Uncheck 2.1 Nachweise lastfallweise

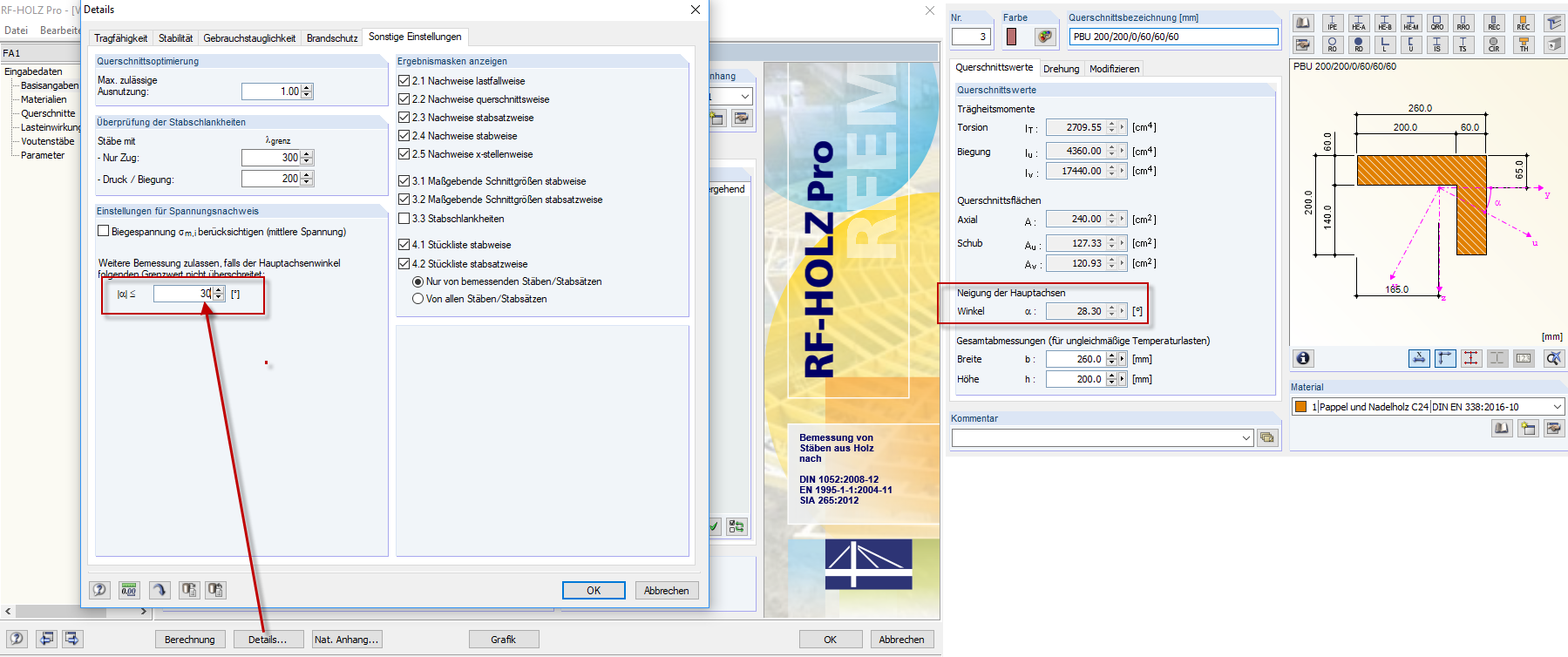[404, 81]
